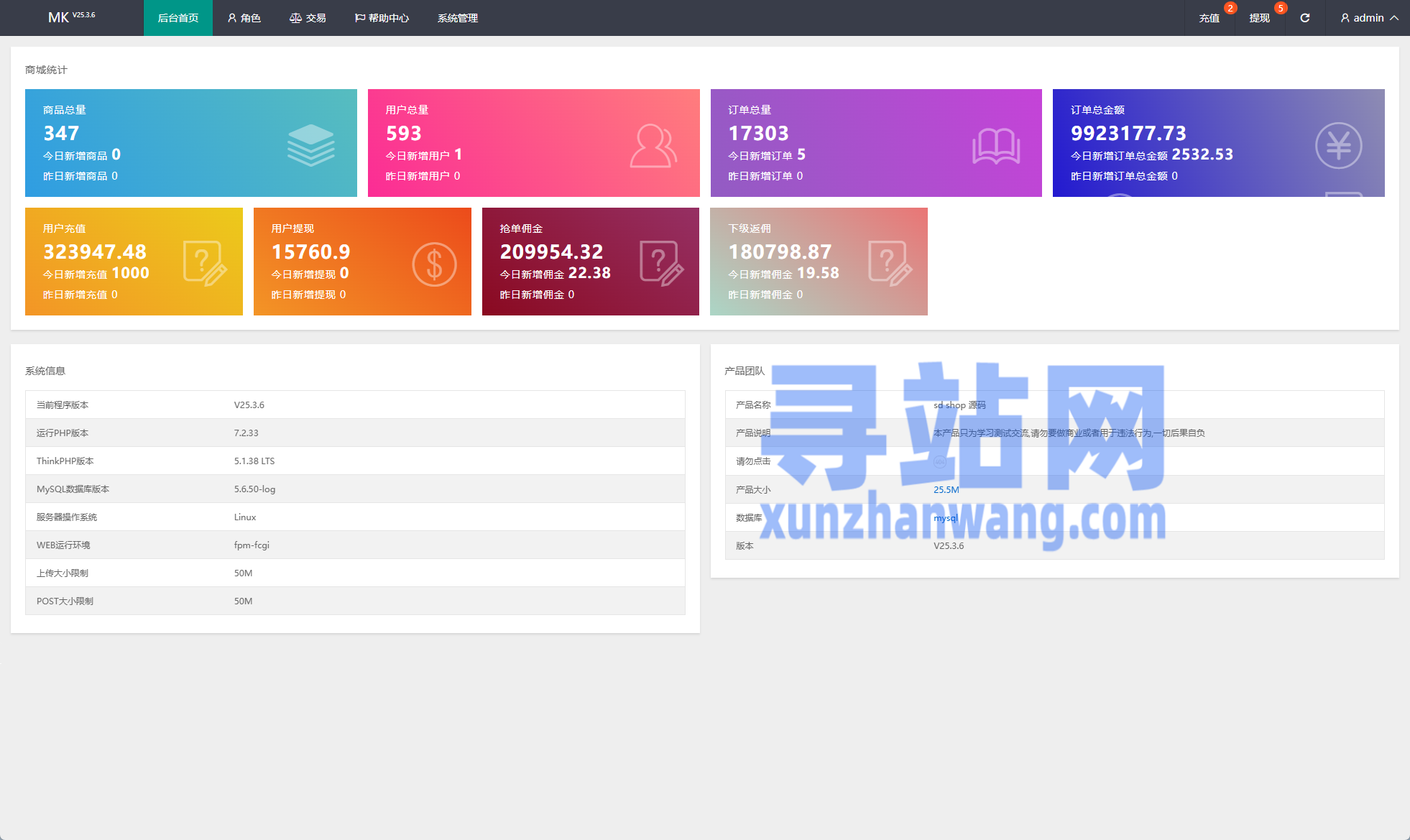Click the 商城统计 section heading
The height and width of the screenshot is (840, 1410).
click(x=46, y=70)
